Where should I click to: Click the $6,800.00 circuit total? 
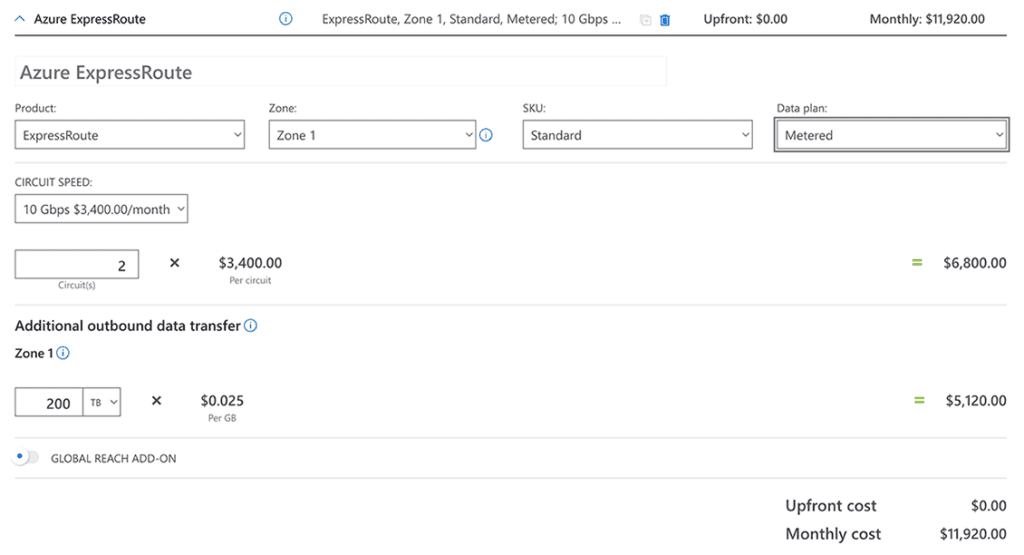point(974,263)
